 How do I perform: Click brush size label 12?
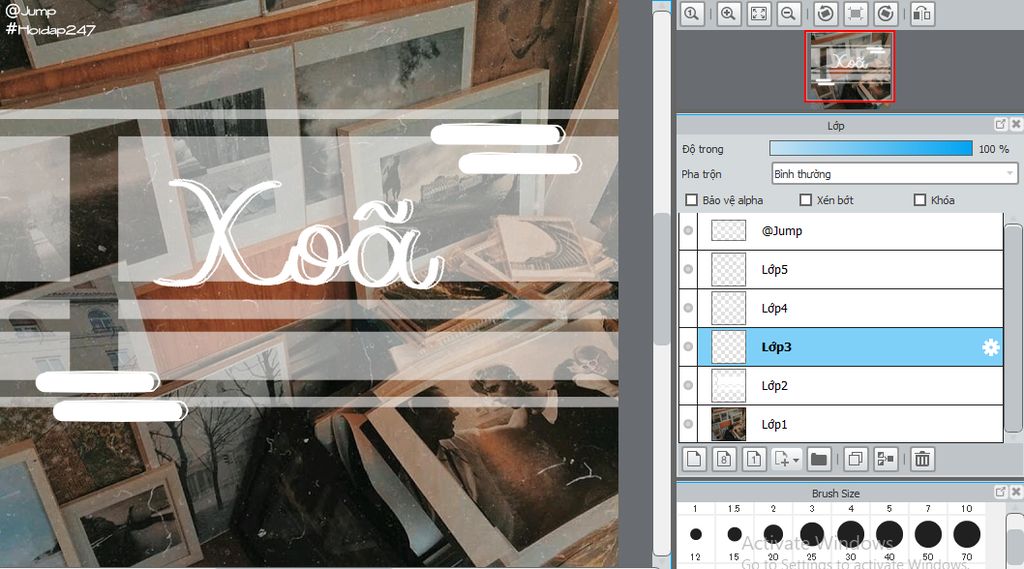click(x=695, y=557)
